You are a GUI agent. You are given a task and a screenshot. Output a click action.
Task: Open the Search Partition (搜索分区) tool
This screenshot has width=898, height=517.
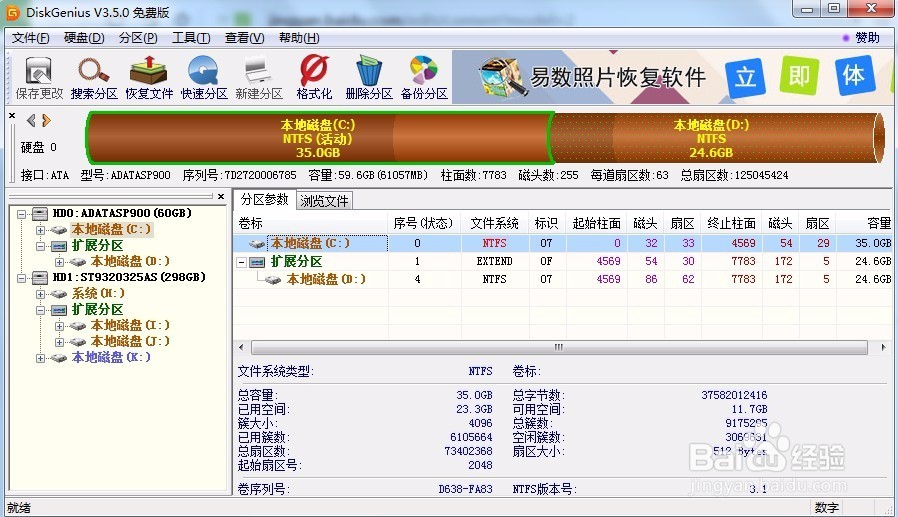point(94,78)
